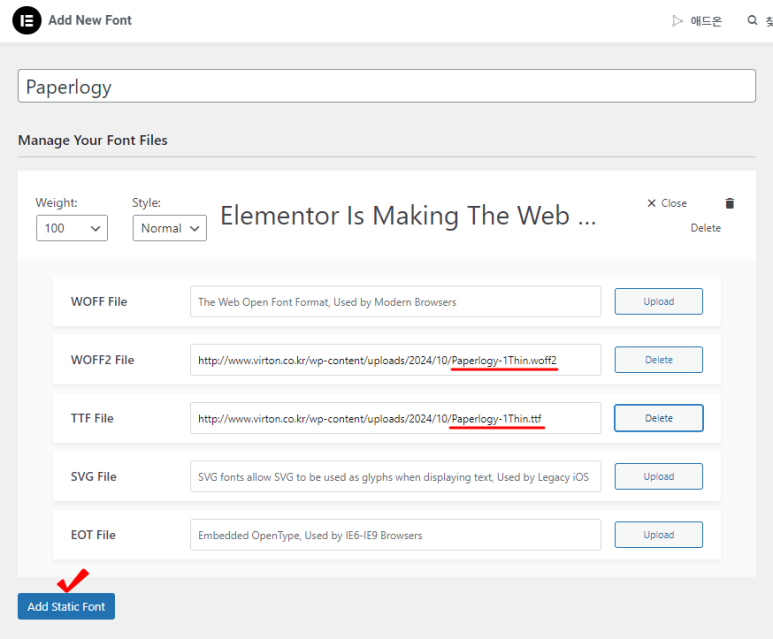Click the WOFF File label
Screen dimensions: 773x639
point(99,301)
